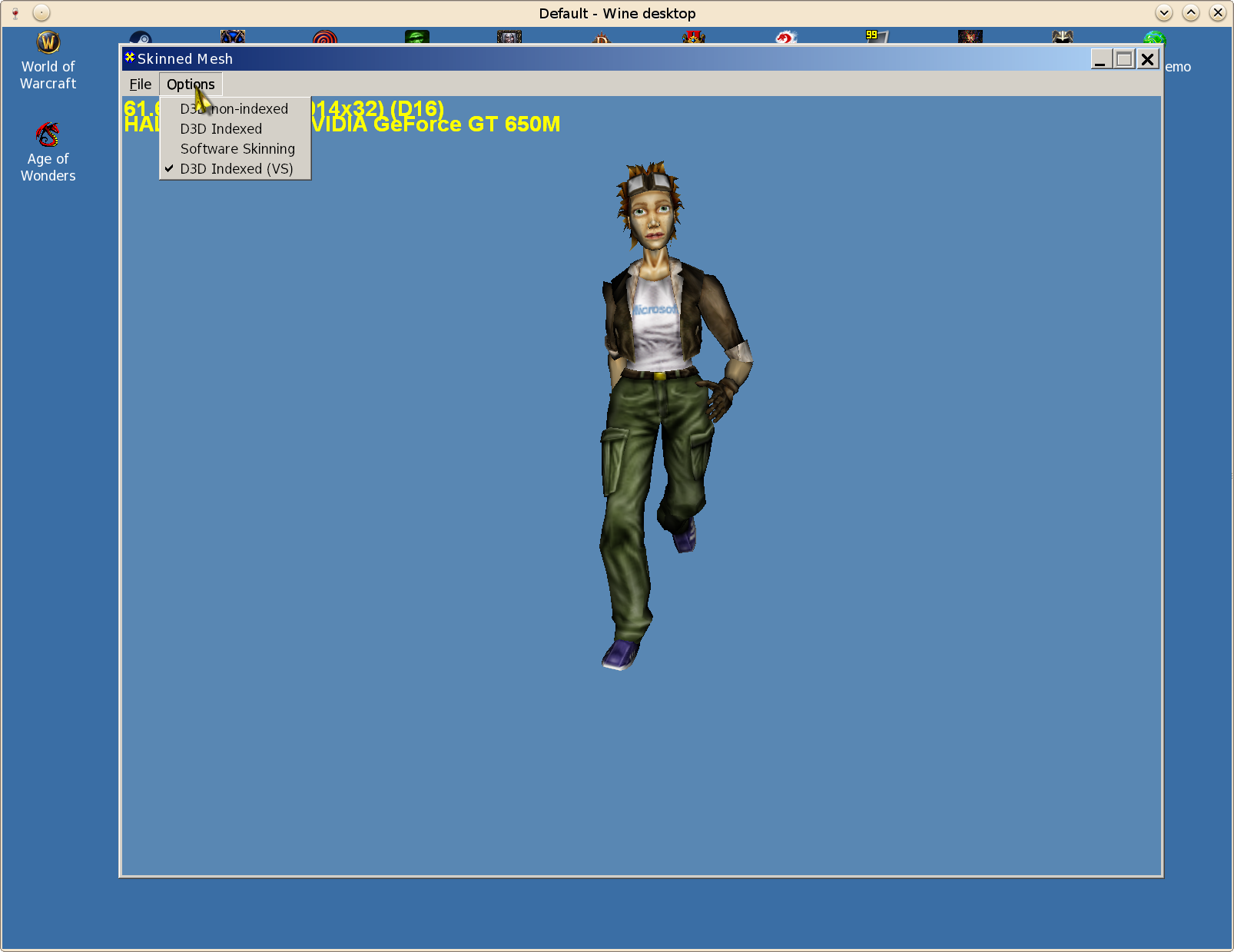Select the Age of Wonders desktop icon
Screen dimensions: 1234x952
[48, 135]
